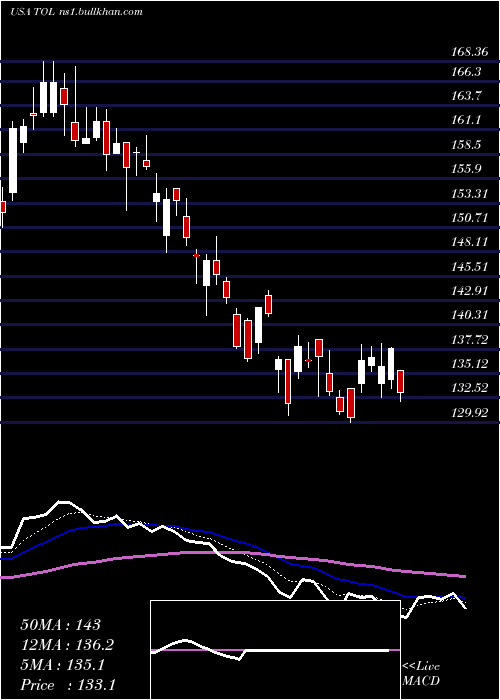Click the 135.12 price level label
Screen dimensions: 500x700
(470, 364)
